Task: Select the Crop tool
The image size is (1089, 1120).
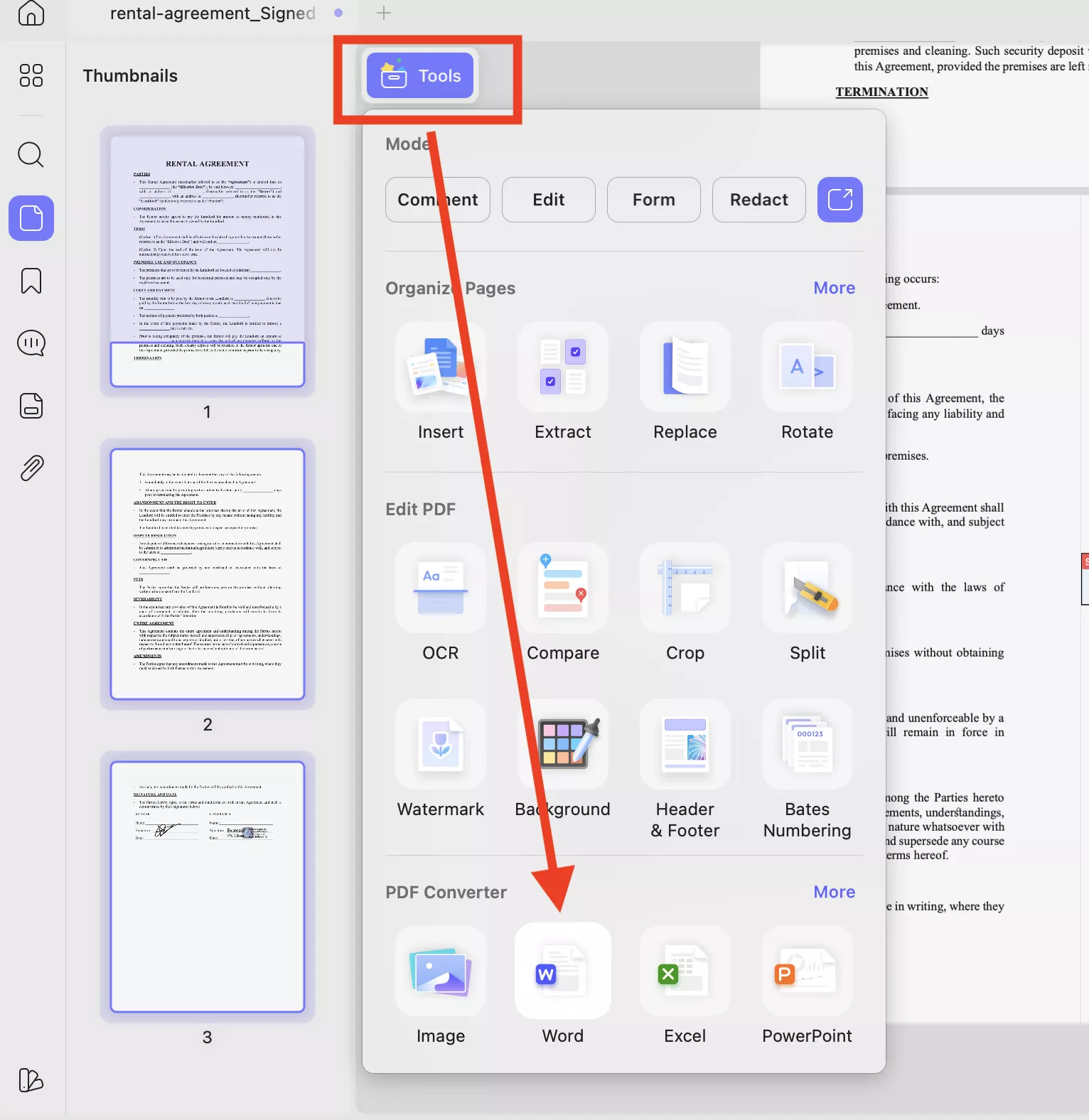Action: (x=685, y=603)
